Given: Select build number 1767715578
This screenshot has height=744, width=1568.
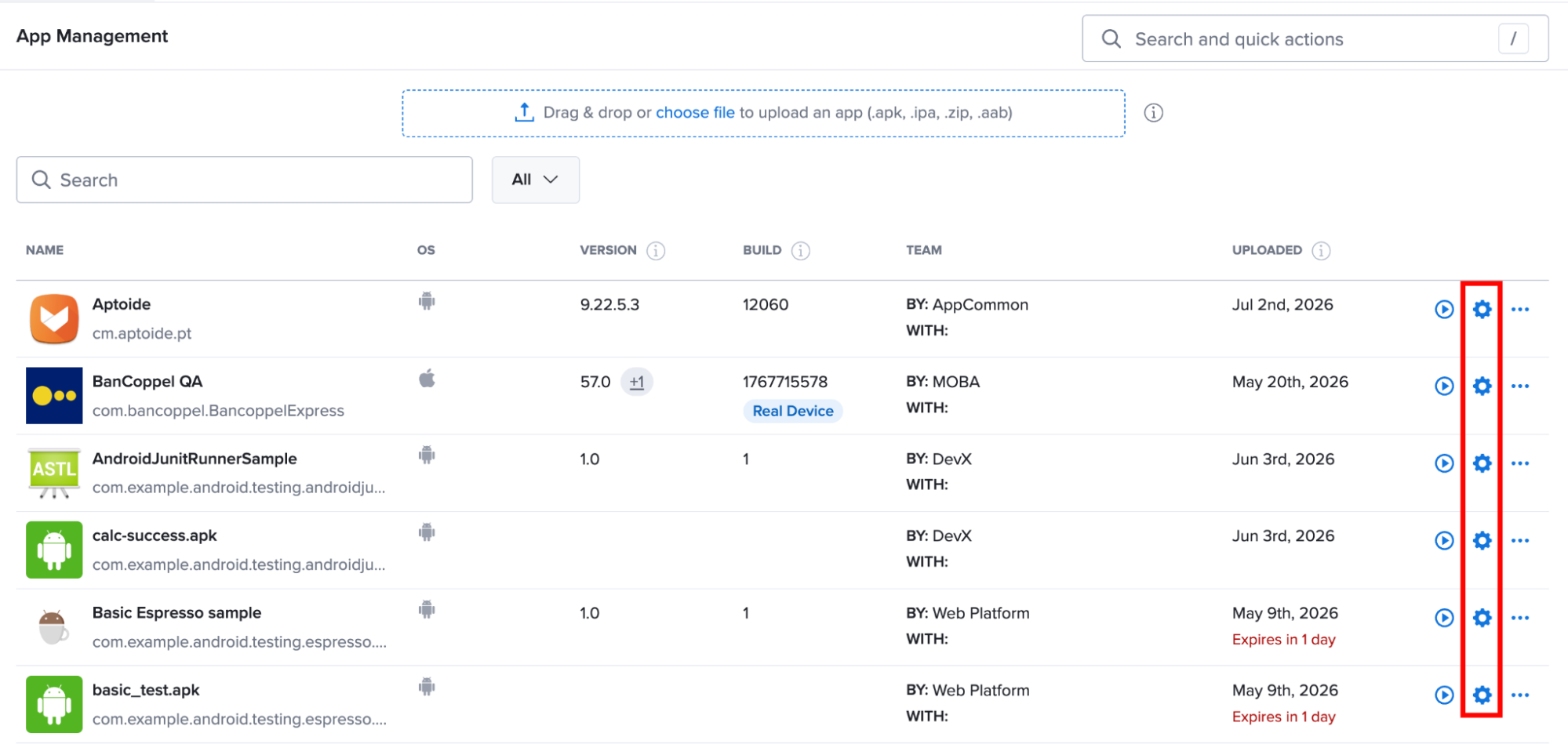Looking at the screenshot, I should (785, 382).
